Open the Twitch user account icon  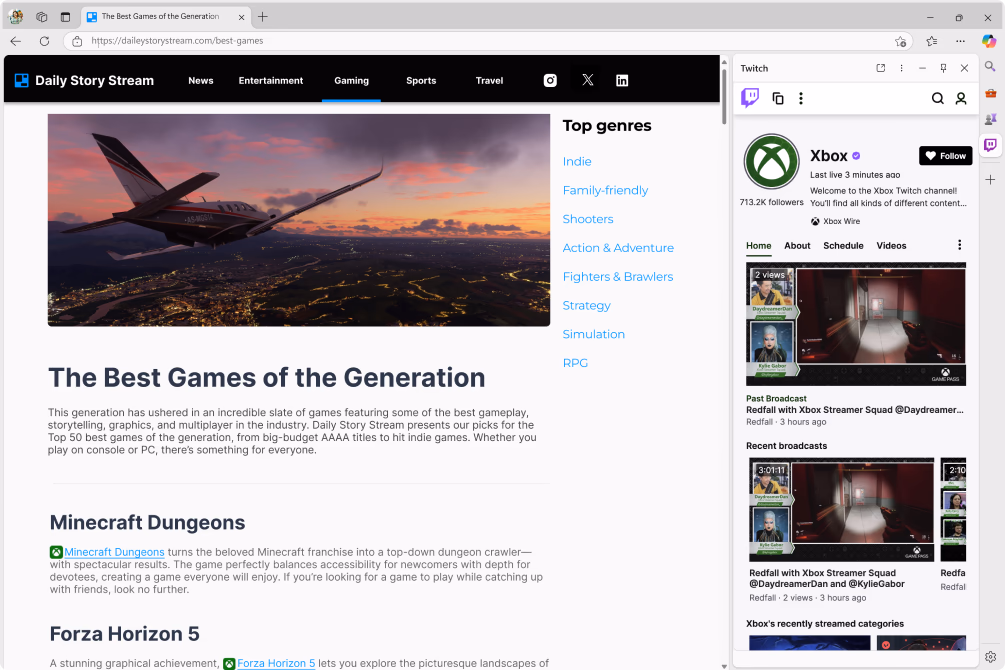pyautogui.click(x=961, y=98)
